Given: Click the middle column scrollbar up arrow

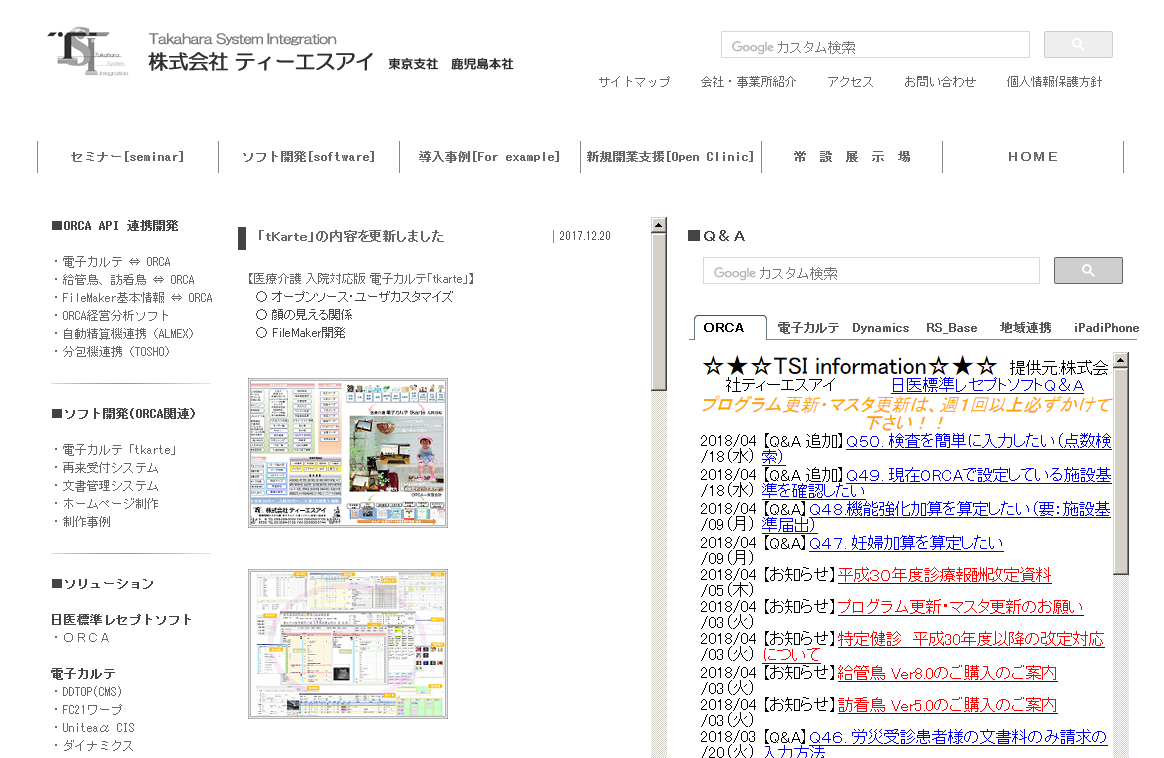Looking at the screenshot, I should [658, 224].
